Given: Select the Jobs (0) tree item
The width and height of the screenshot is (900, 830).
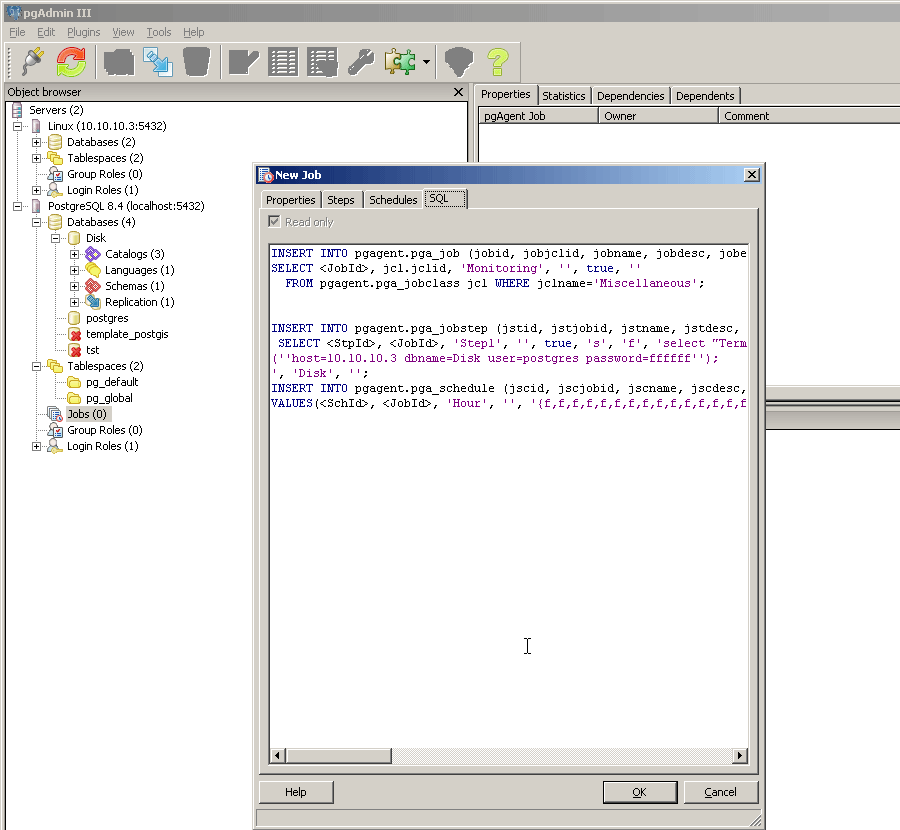Looking at the screenshot, I should point(86,414).
